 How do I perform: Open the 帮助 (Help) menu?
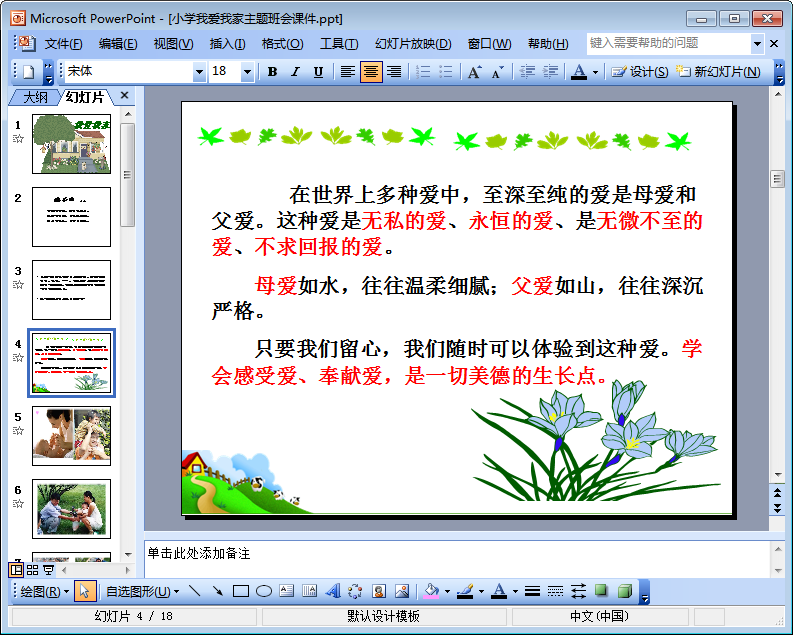[x=548, y=44]
